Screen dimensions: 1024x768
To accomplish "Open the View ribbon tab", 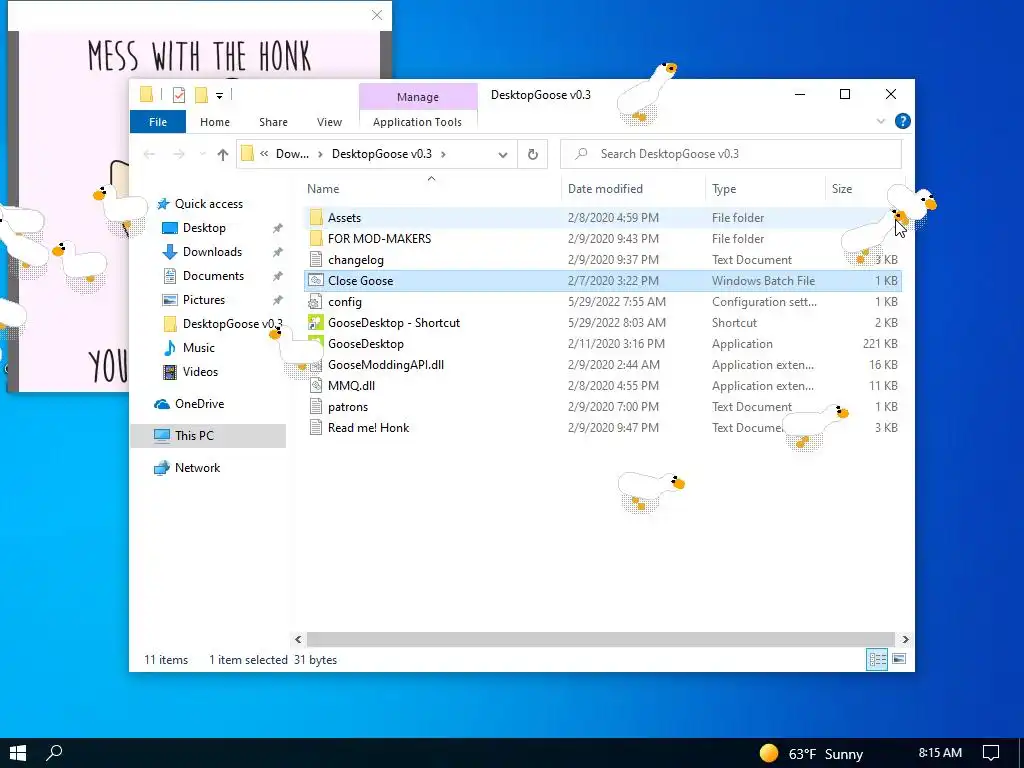I will point(329,122).
